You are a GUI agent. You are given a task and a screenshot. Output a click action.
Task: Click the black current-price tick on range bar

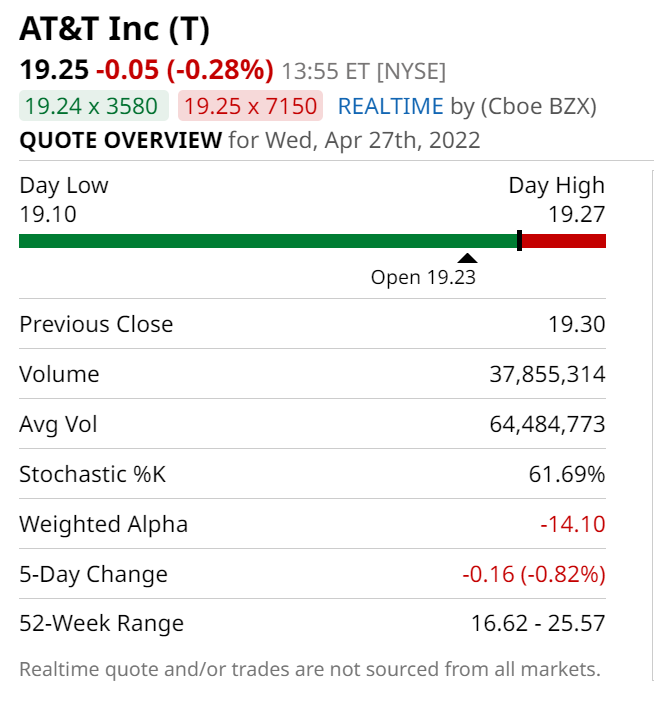pyautogui.click(x=519, y=240)
